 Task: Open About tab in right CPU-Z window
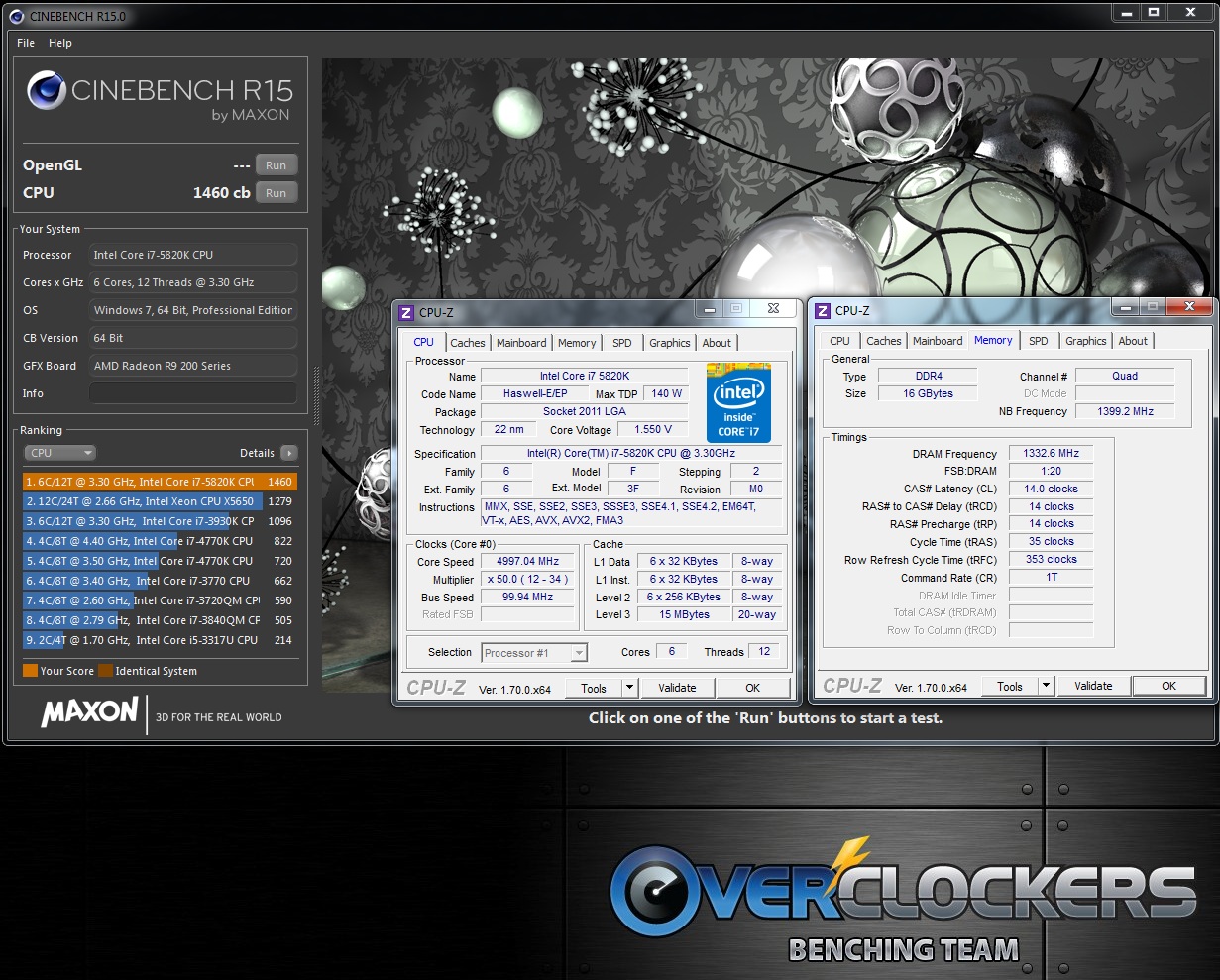click(x=1133, y=341)
